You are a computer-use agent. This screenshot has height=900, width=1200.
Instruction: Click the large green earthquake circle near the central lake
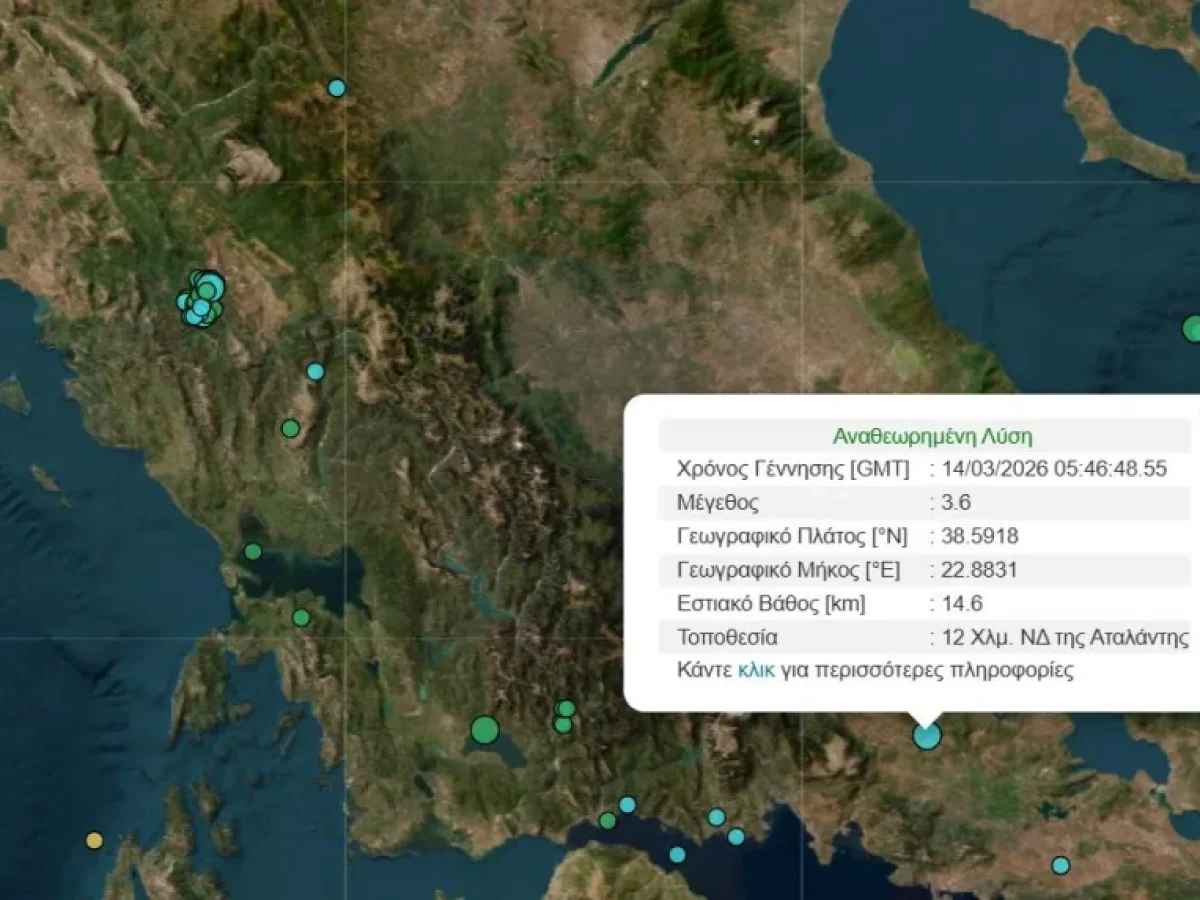click(486, 730)
